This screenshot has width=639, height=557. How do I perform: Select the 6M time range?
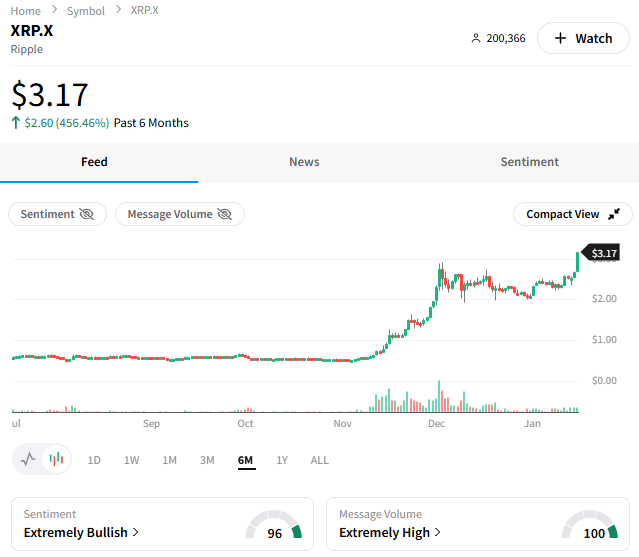245,460
